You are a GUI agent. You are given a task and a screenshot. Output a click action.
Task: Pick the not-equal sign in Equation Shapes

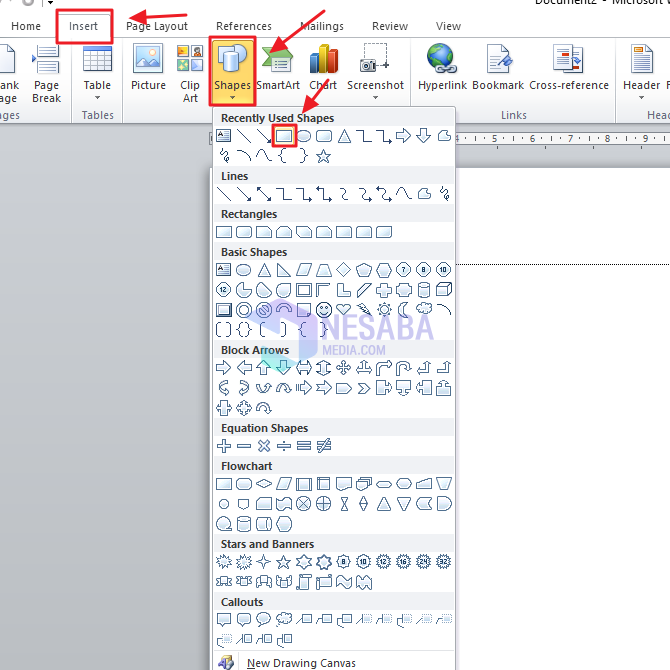pos(323,446)
